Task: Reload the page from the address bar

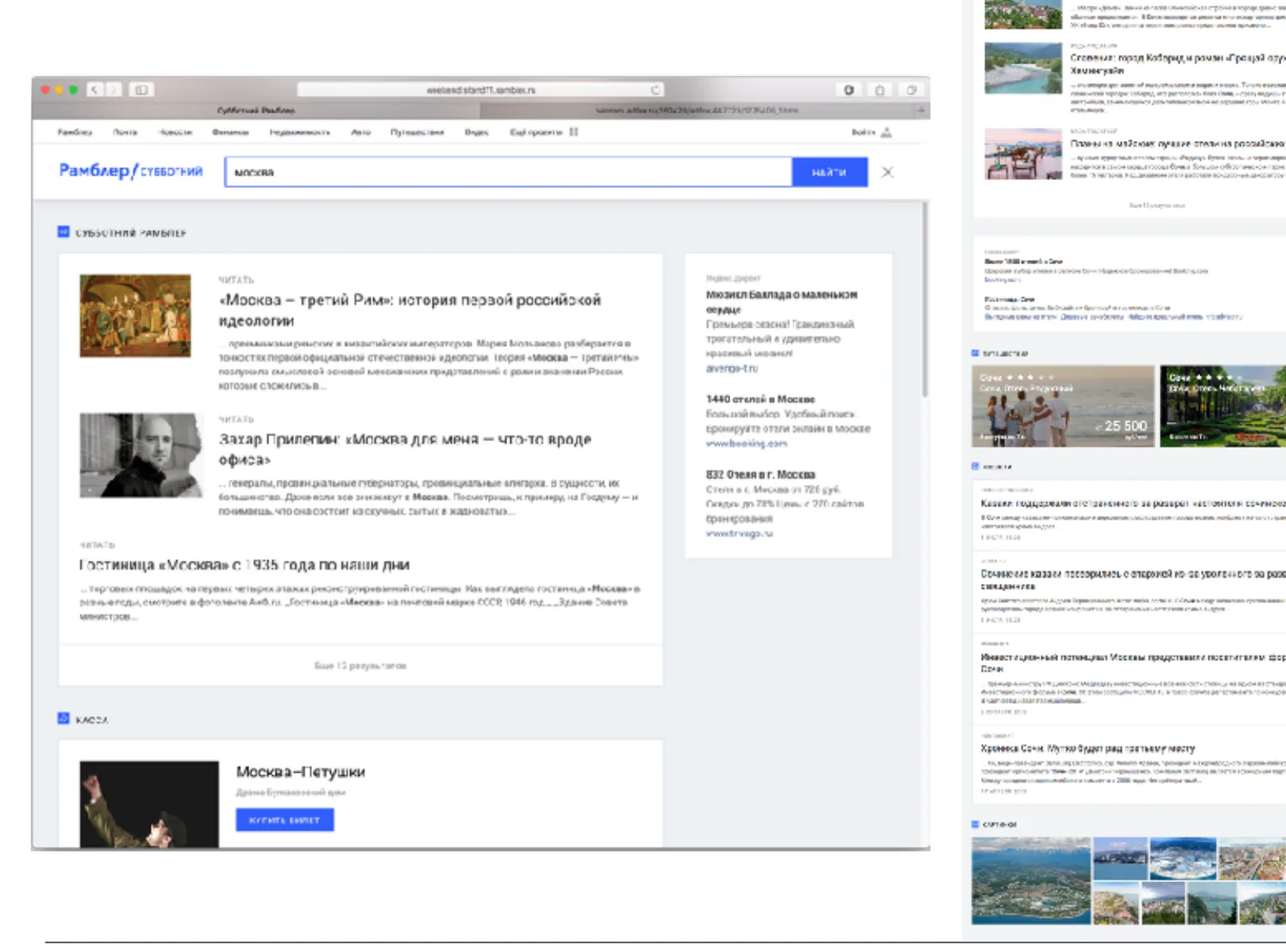Action: pos(655,90)
